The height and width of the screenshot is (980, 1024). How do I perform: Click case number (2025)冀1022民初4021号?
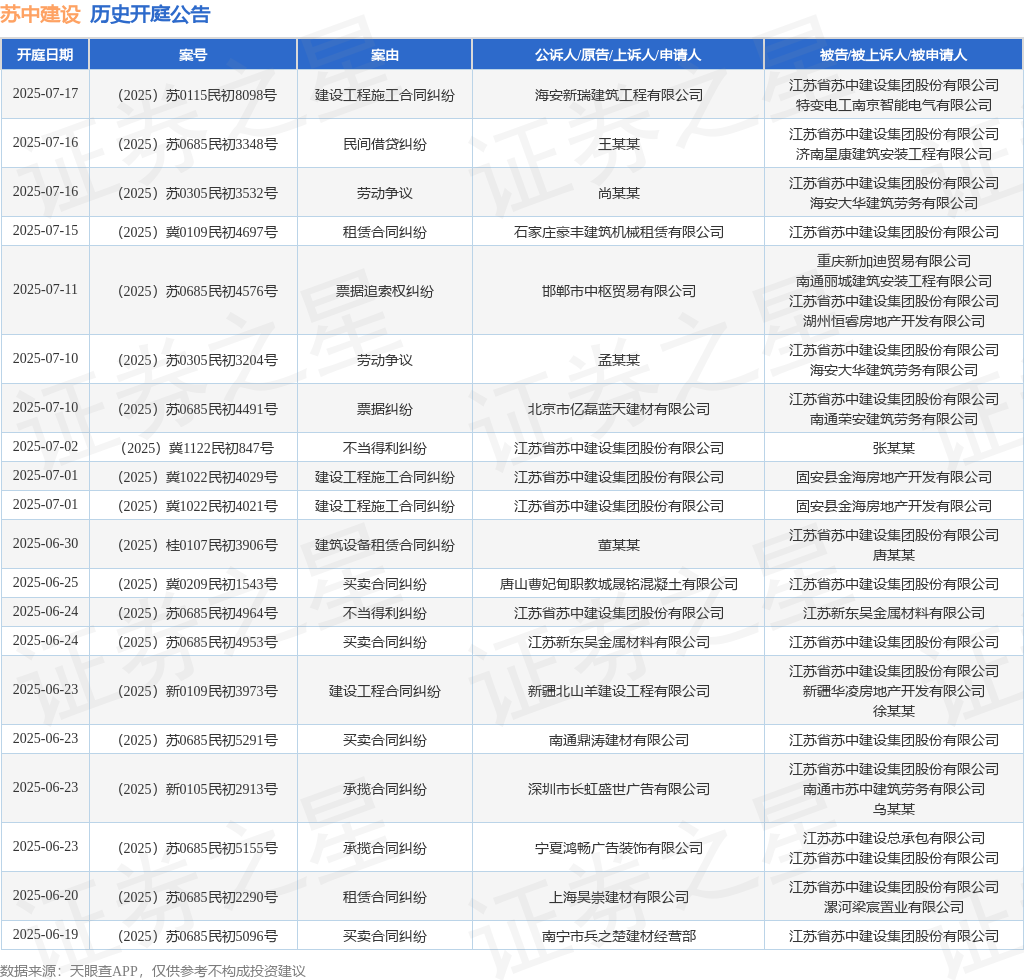pos(197,507)
